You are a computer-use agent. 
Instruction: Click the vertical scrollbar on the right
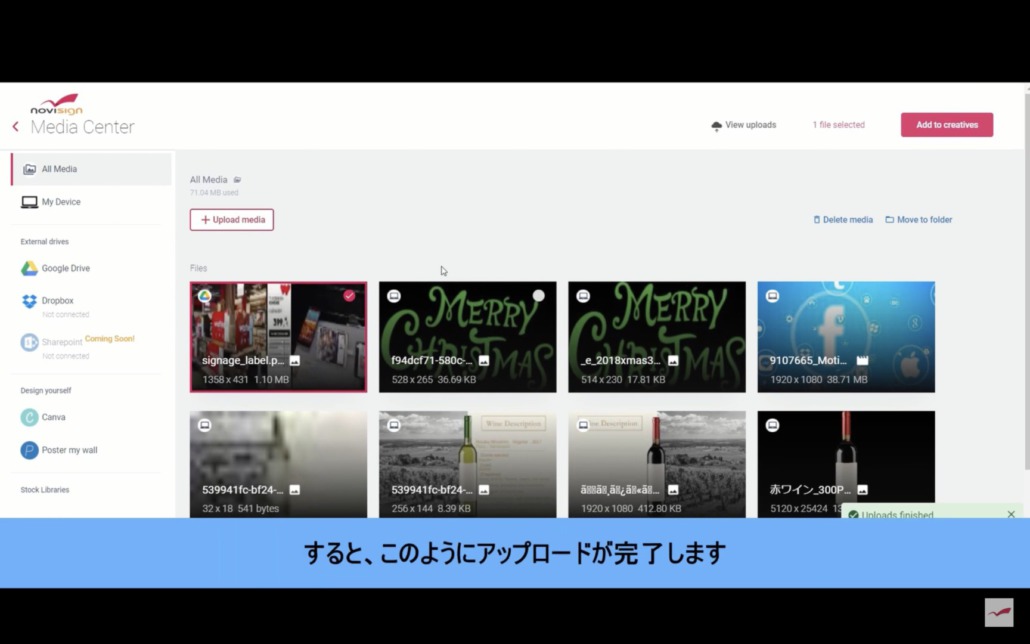[x=1025, y=280]
